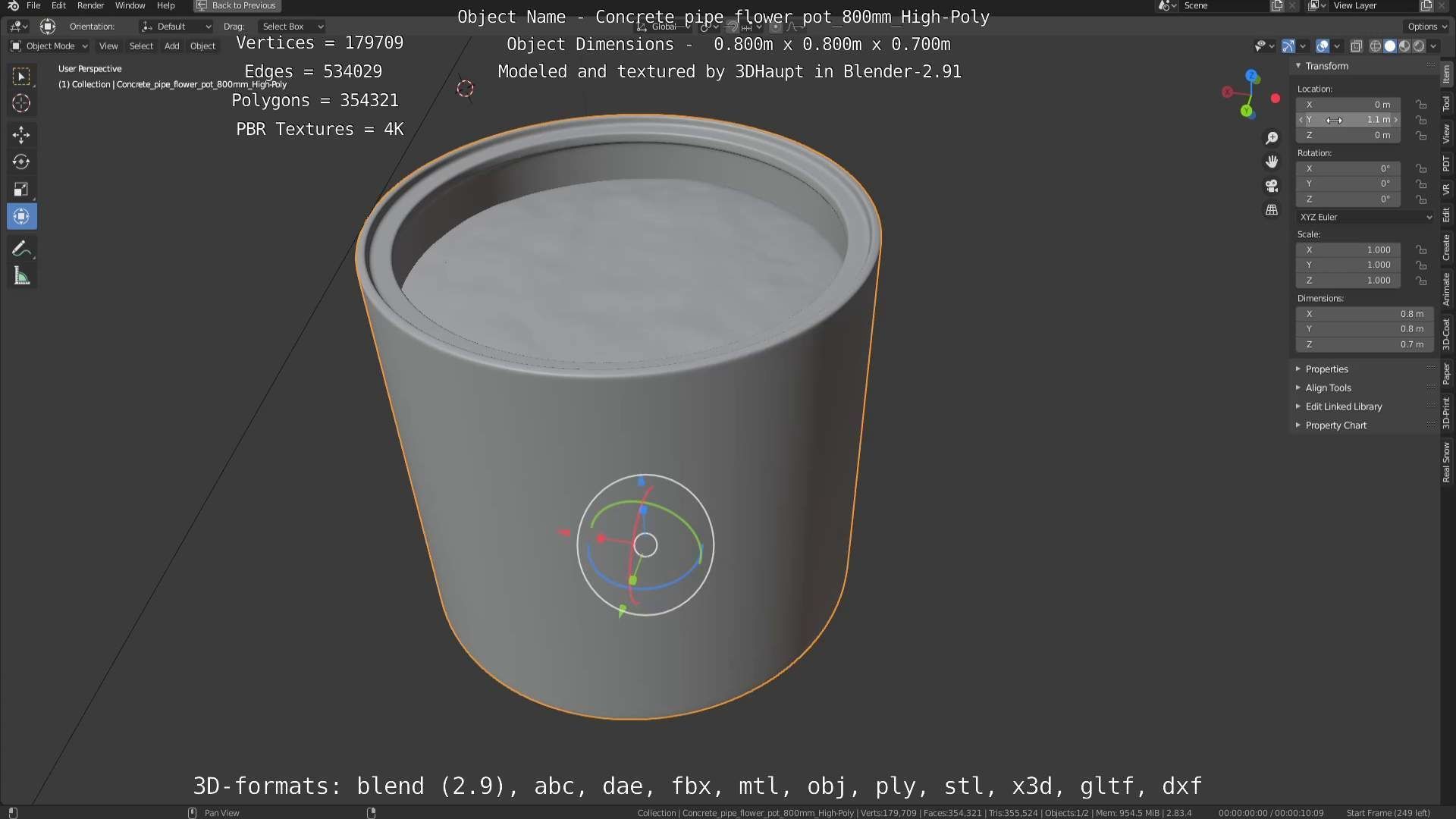Open the Options dropdown
The height and width of the screenshot is (819, 1456).
[x=1426, y=27]
